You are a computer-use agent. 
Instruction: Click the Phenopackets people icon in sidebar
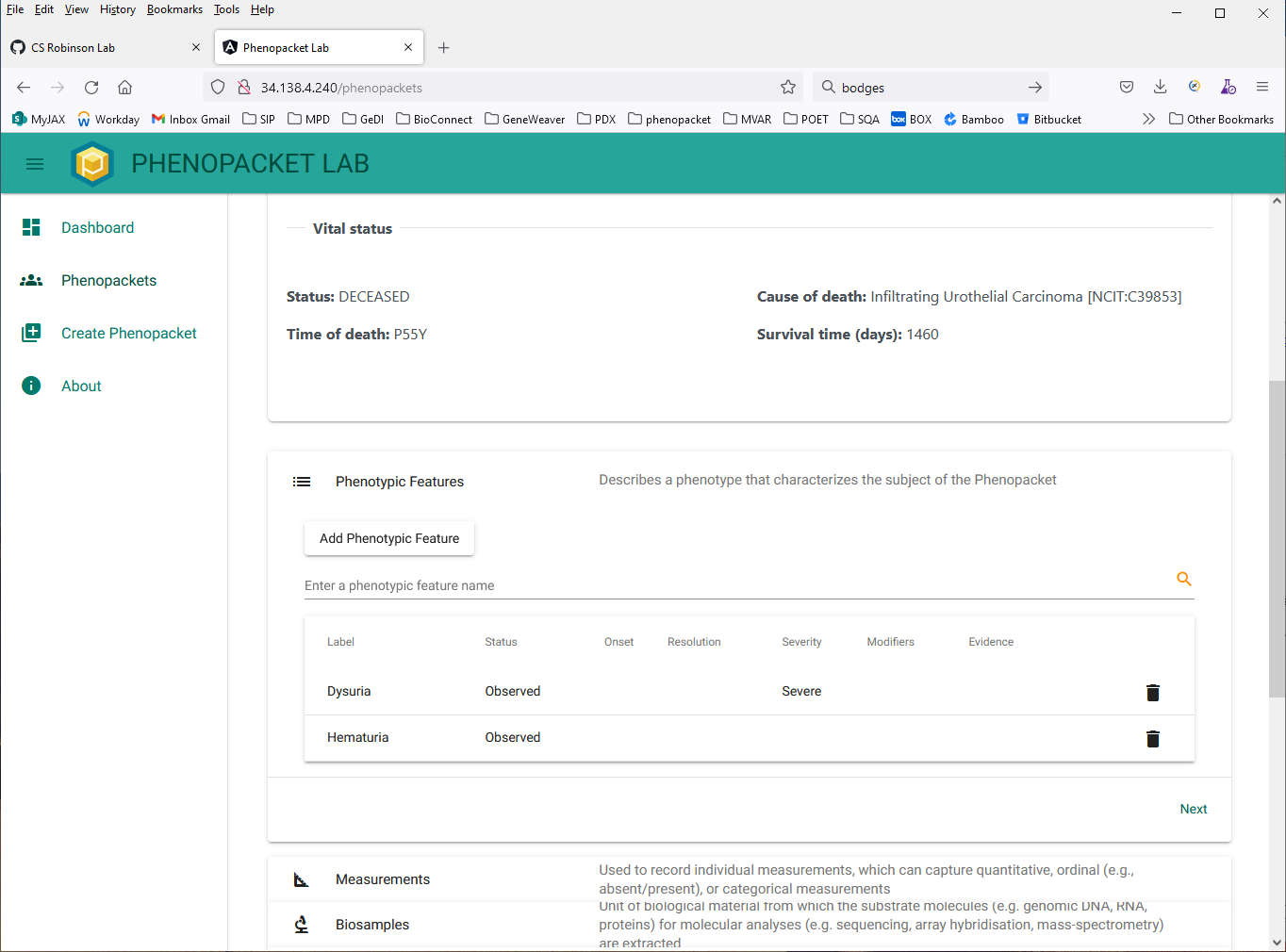31,280
